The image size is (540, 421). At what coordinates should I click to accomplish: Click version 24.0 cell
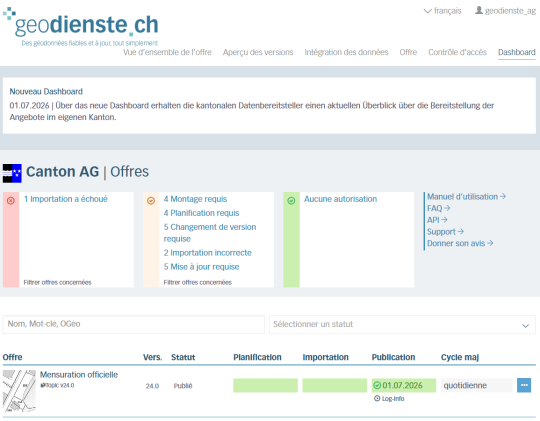click(152, 386)
